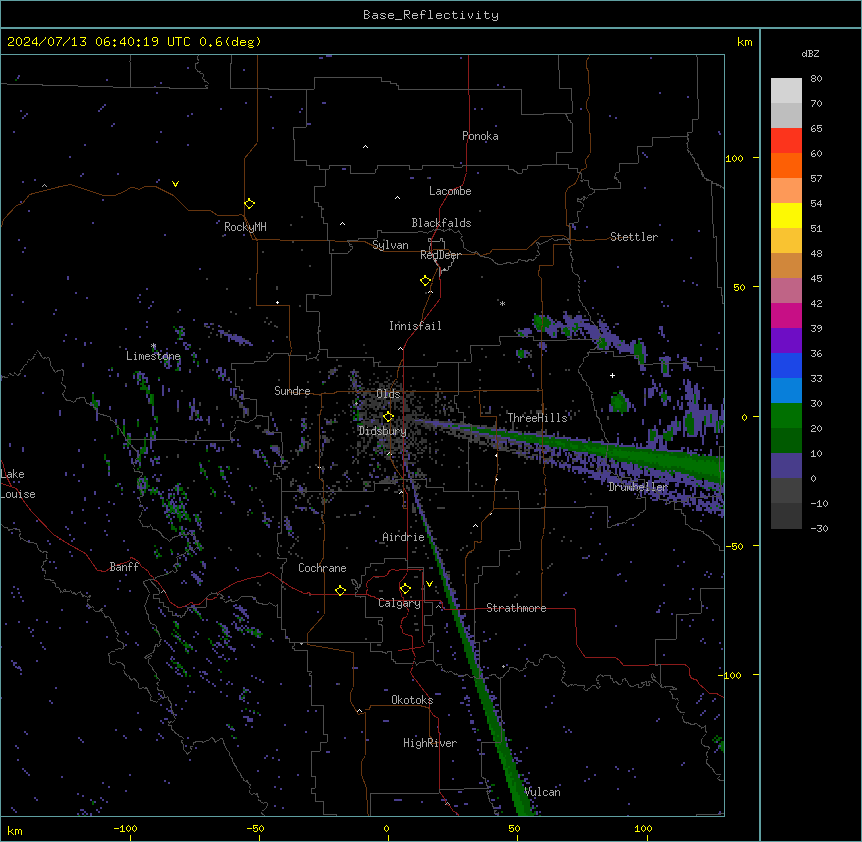Click the RedDeer city label

440,255
